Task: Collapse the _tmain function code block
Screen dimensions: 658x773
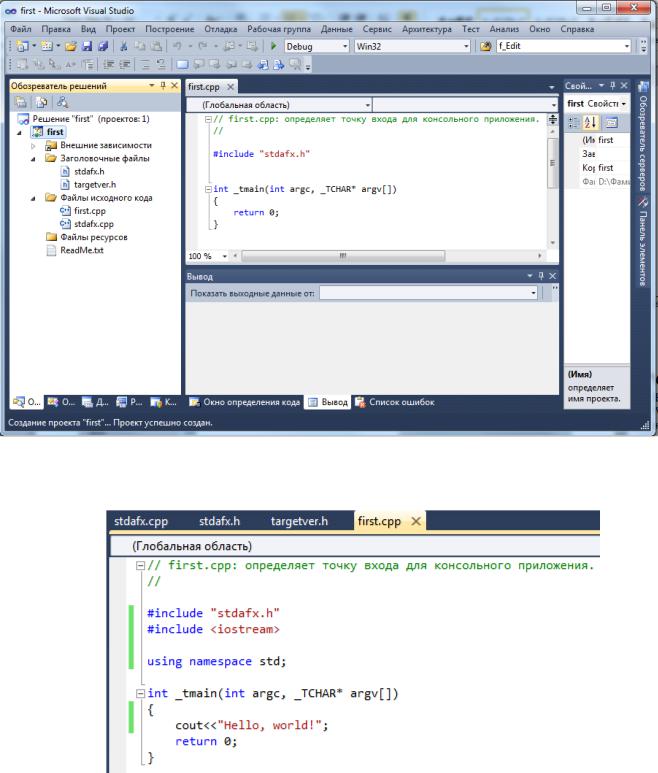Action: tap(208, 189)
